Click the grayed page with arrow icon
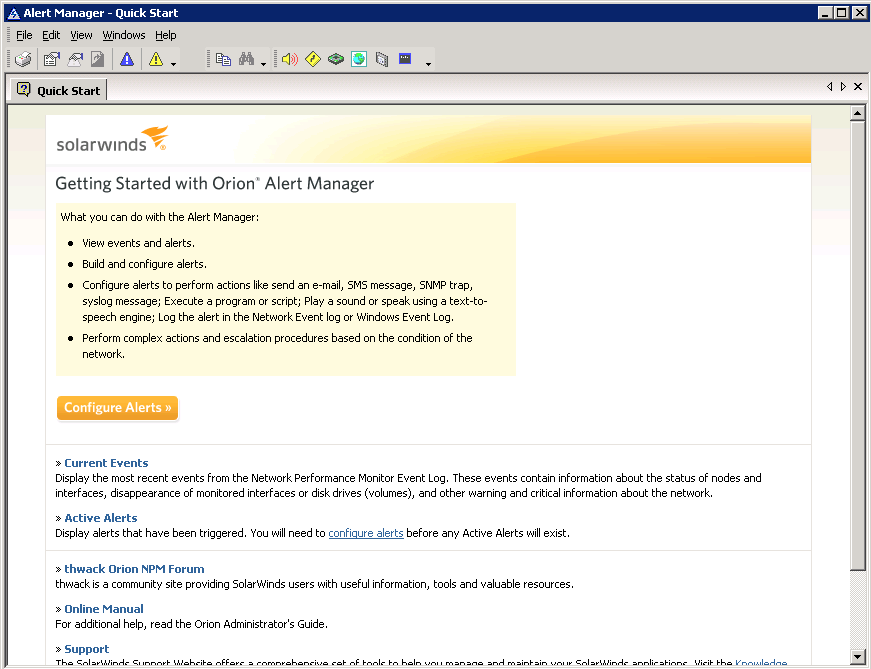Image resolution: width=871 pixels, height=669 pixels. (98, 59)
